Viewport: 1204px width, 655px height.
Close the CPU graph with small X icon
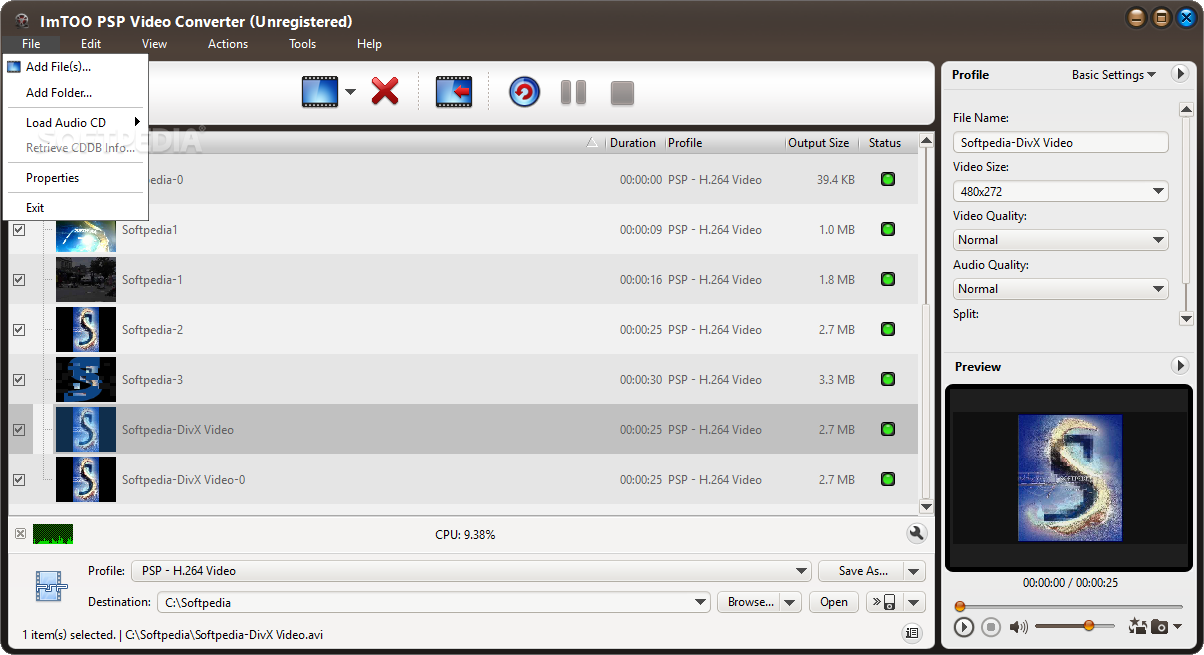tap(20, 534)
